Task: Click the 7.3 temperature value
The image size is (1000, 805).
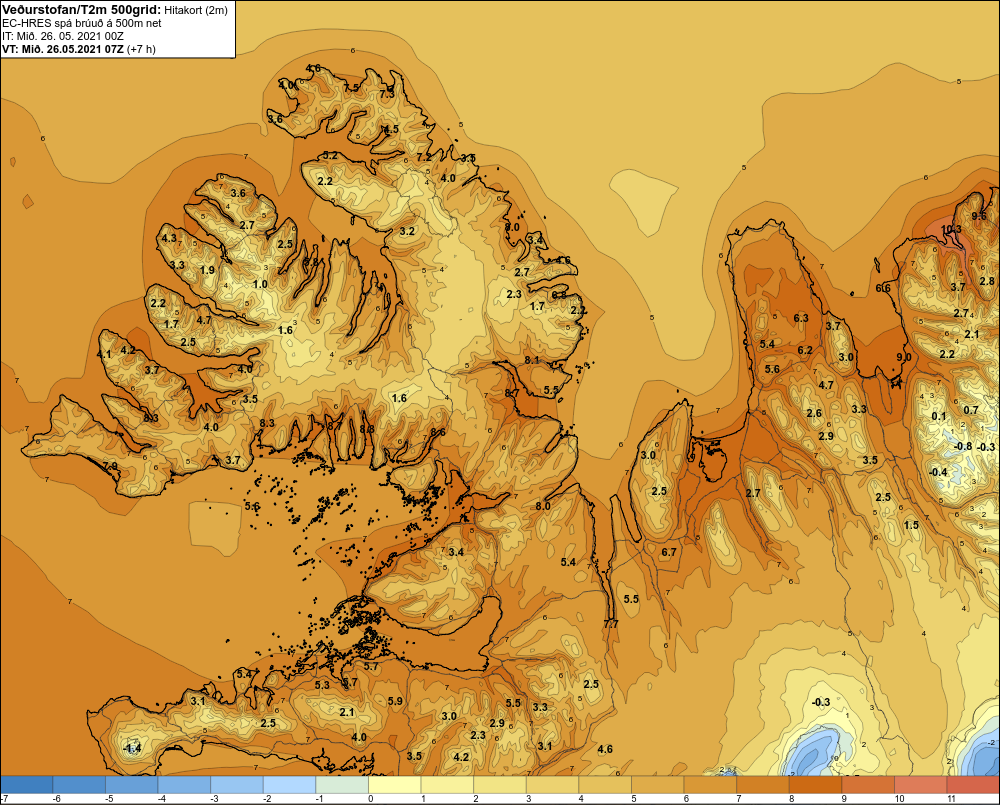Action: click(x=387, y=94)
